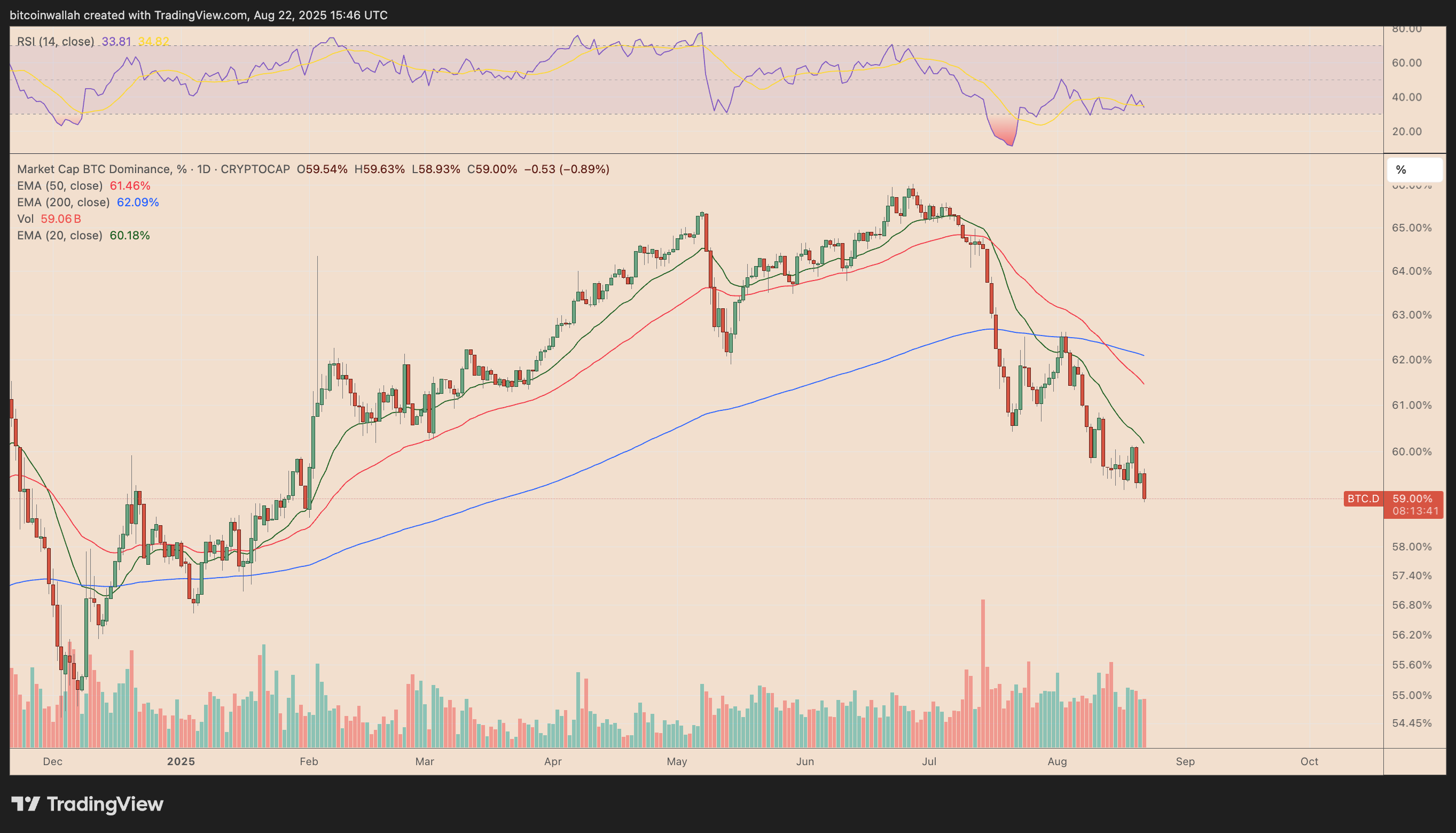This screenshot has width=1456, height=833.
Task: Hide the EMA (50, close) overlay
Action: tap(60, 185)
